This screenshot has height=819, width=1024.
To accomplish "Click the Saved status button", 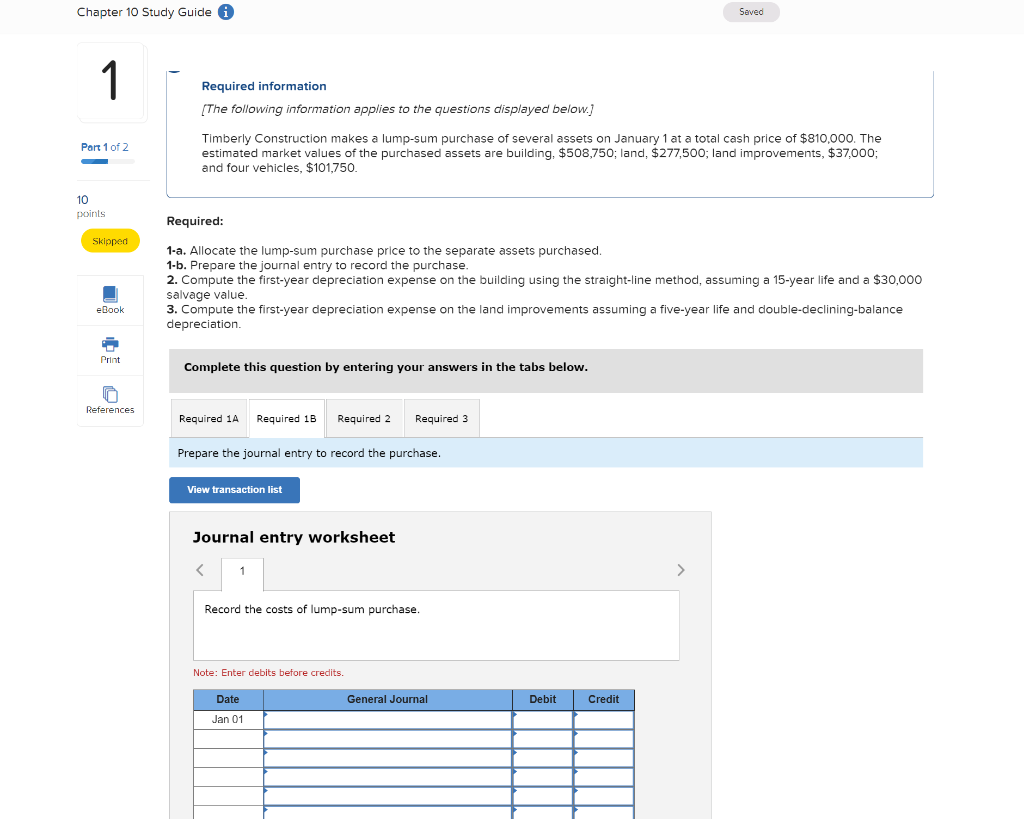I will coord(751,12).
